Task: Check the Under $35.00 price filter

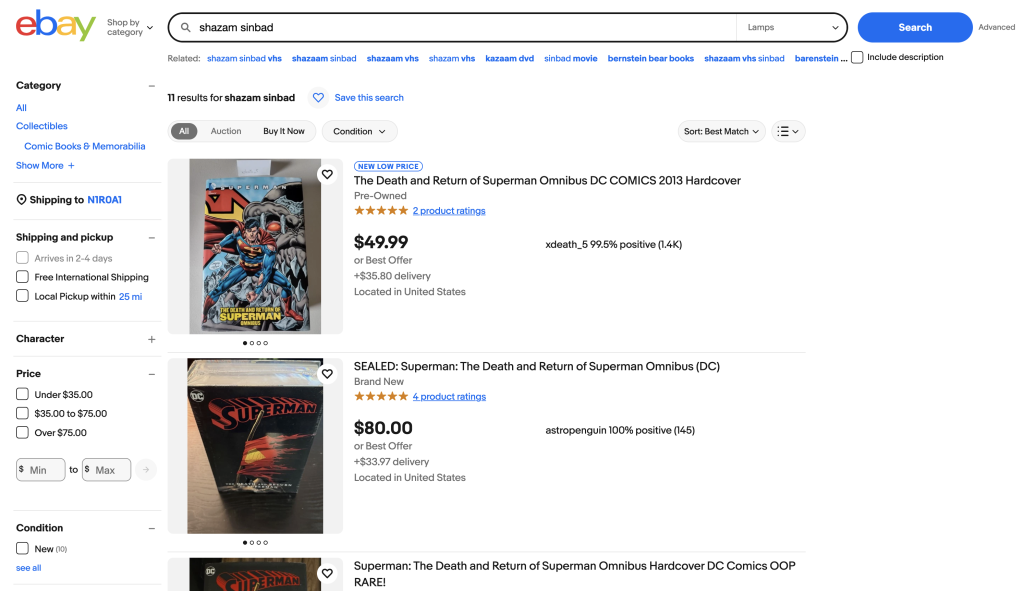Action: [x=22, y=394]
